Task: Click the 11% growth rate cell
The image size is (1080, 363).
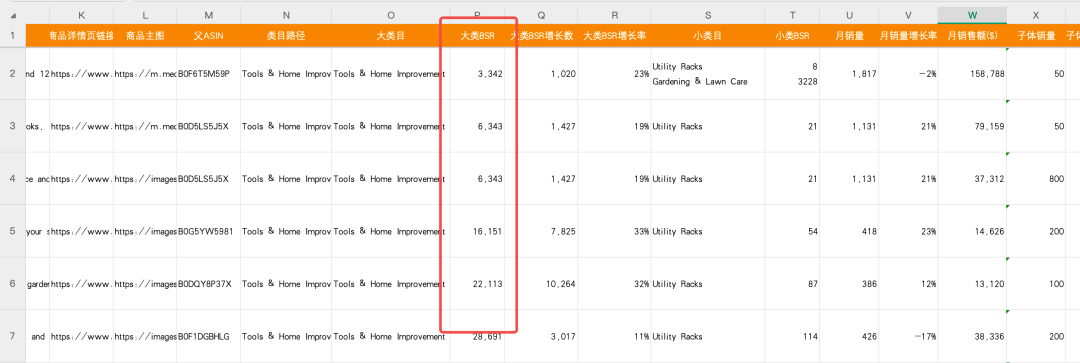Action: click(x=614, y=336)
